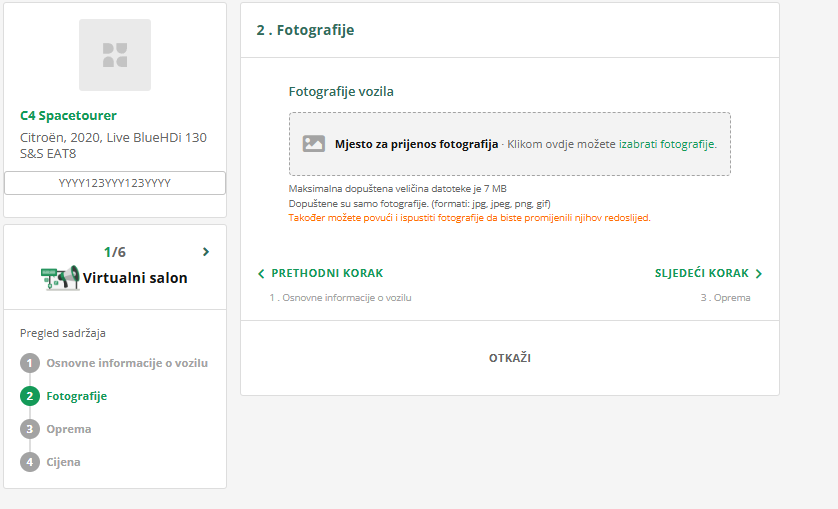Click right chevron beside Sljedeći korak
838x509 pixels.
759,273
